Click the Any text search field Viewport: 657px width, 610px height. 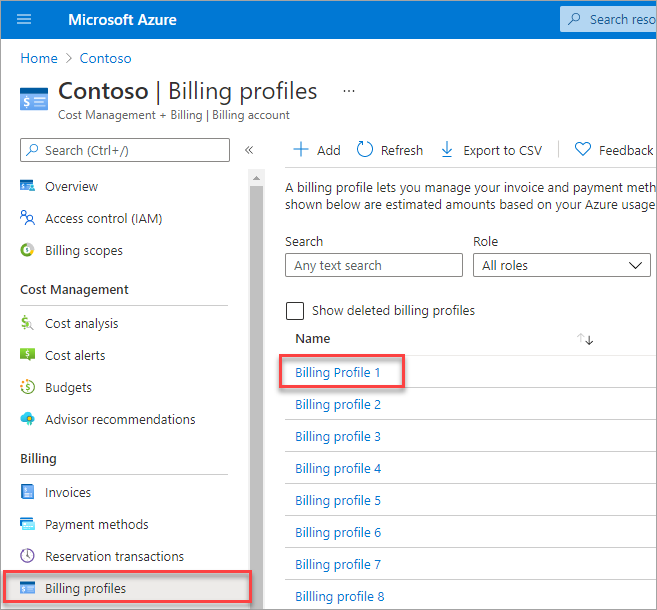pyautogui.click(x=374, y=265)
